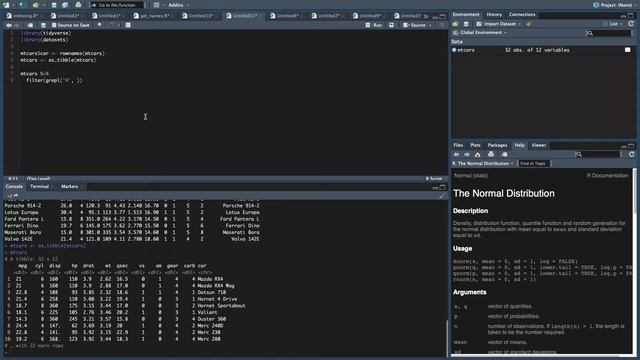This screenshot has width=640, height=360.
Task: Open the workspace panes grid icon
Action: (156, 5)
